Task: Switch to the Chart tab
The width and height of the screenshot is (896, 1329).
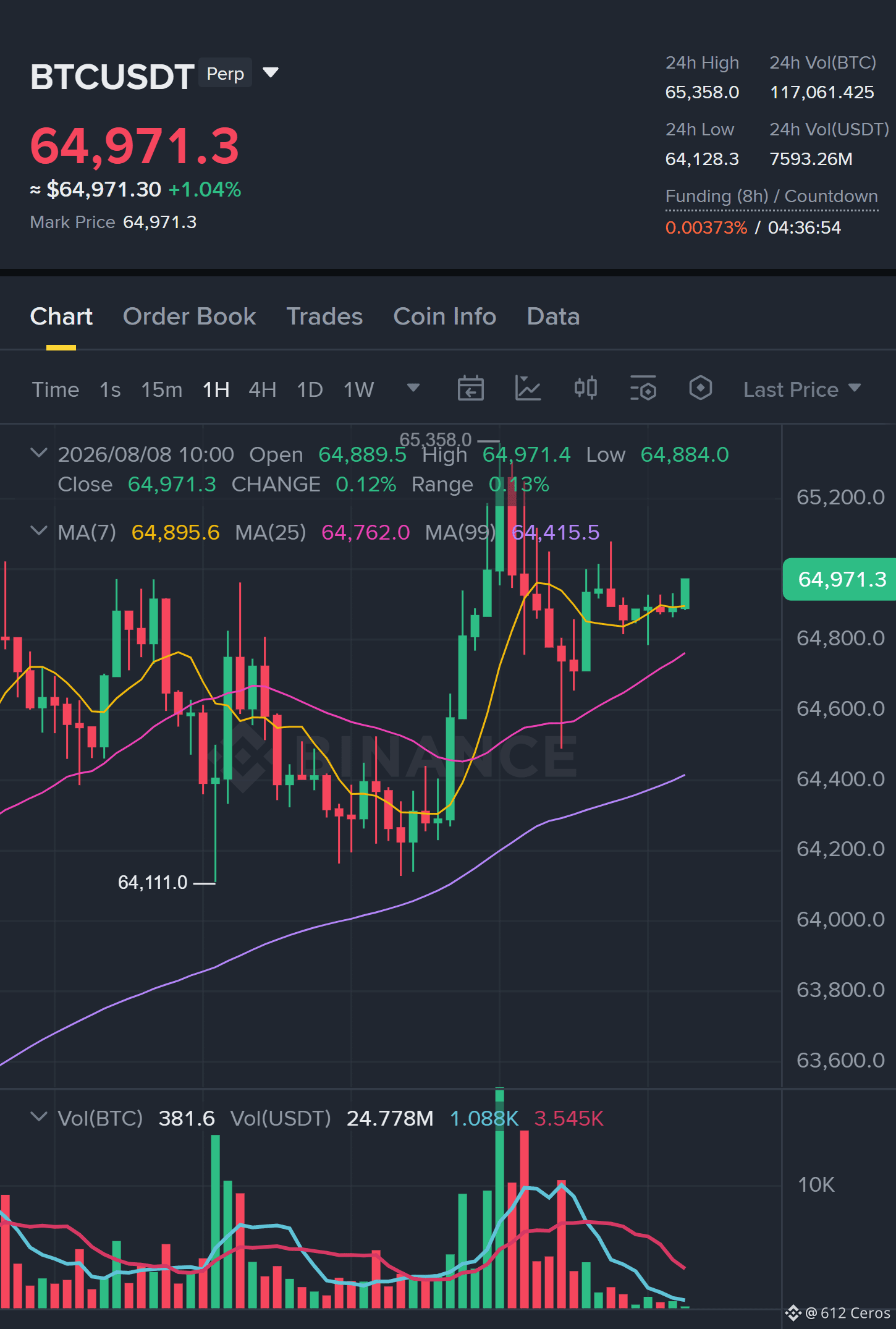Action: (x=61, y=316)
